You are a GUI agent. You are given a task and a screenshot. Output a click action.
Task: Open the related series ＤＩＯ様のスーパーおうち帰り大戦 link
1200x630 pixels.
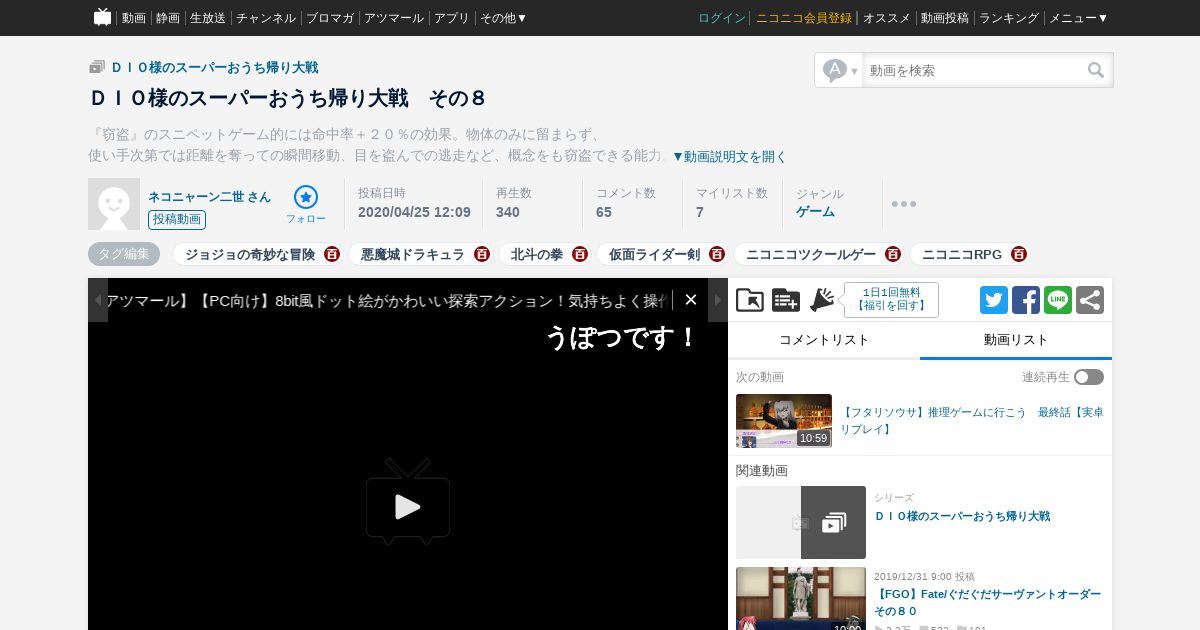tap(962, 516)
